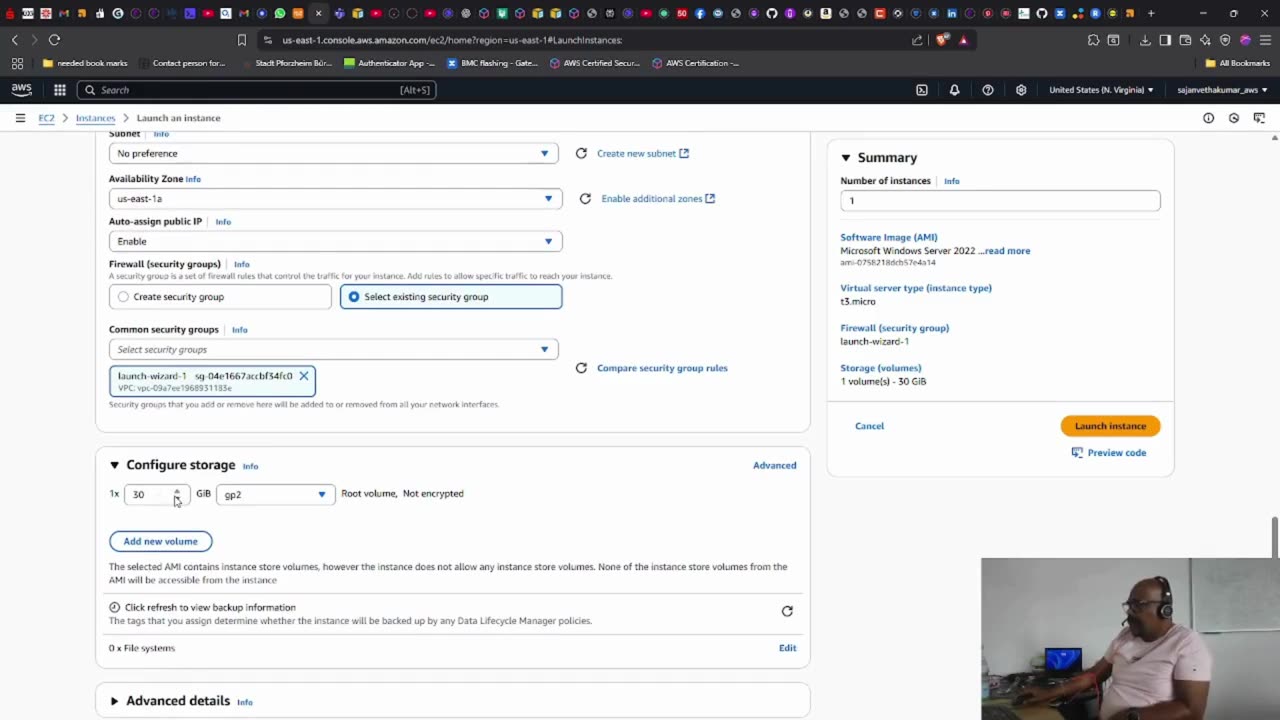Viewport: 1280px width, 720px height.
Task: Open the browser main menu
Action: (1265, 40)
